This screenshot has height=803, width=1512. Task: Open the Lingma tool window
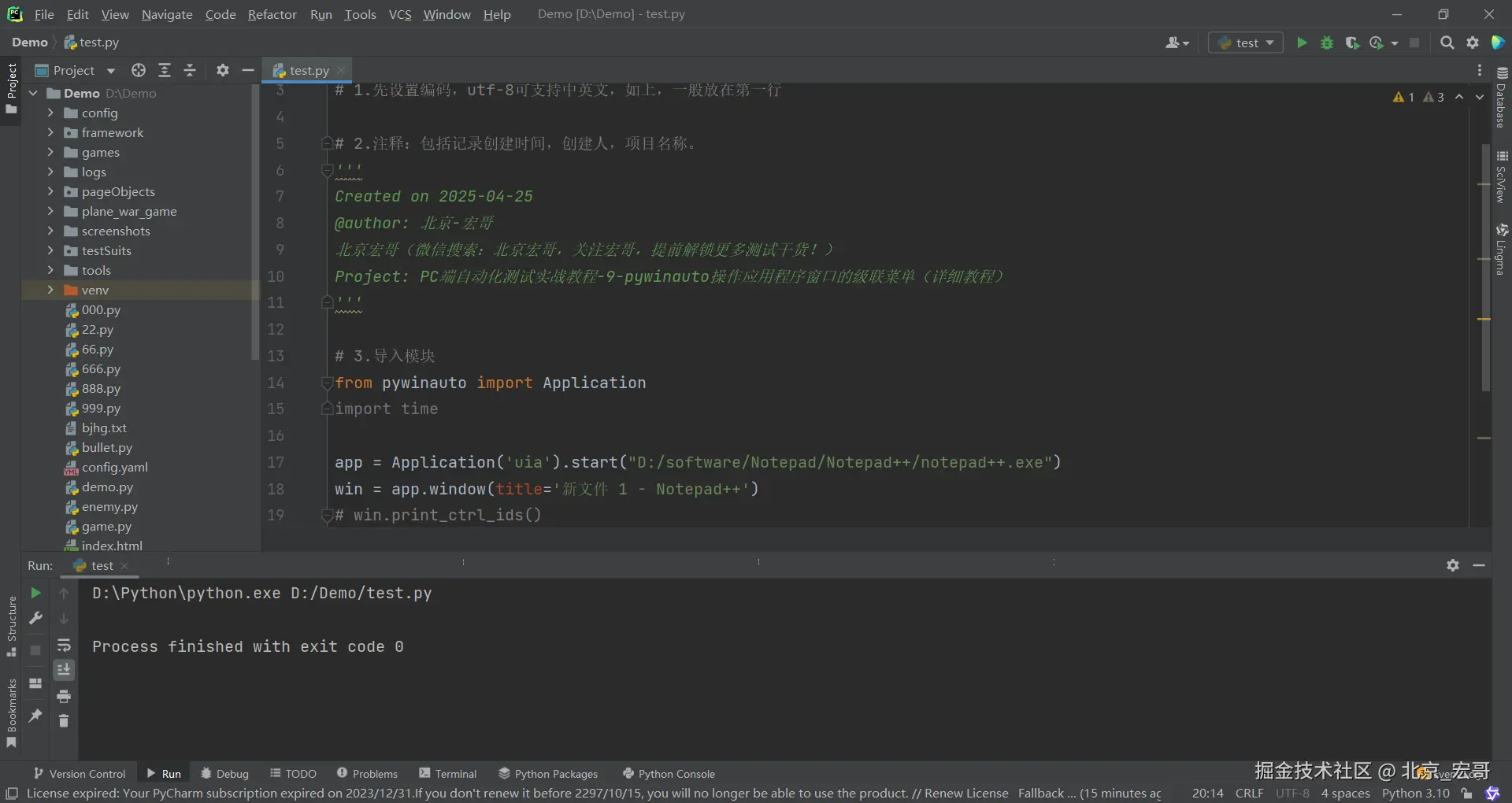click(x=1502, y=249)
